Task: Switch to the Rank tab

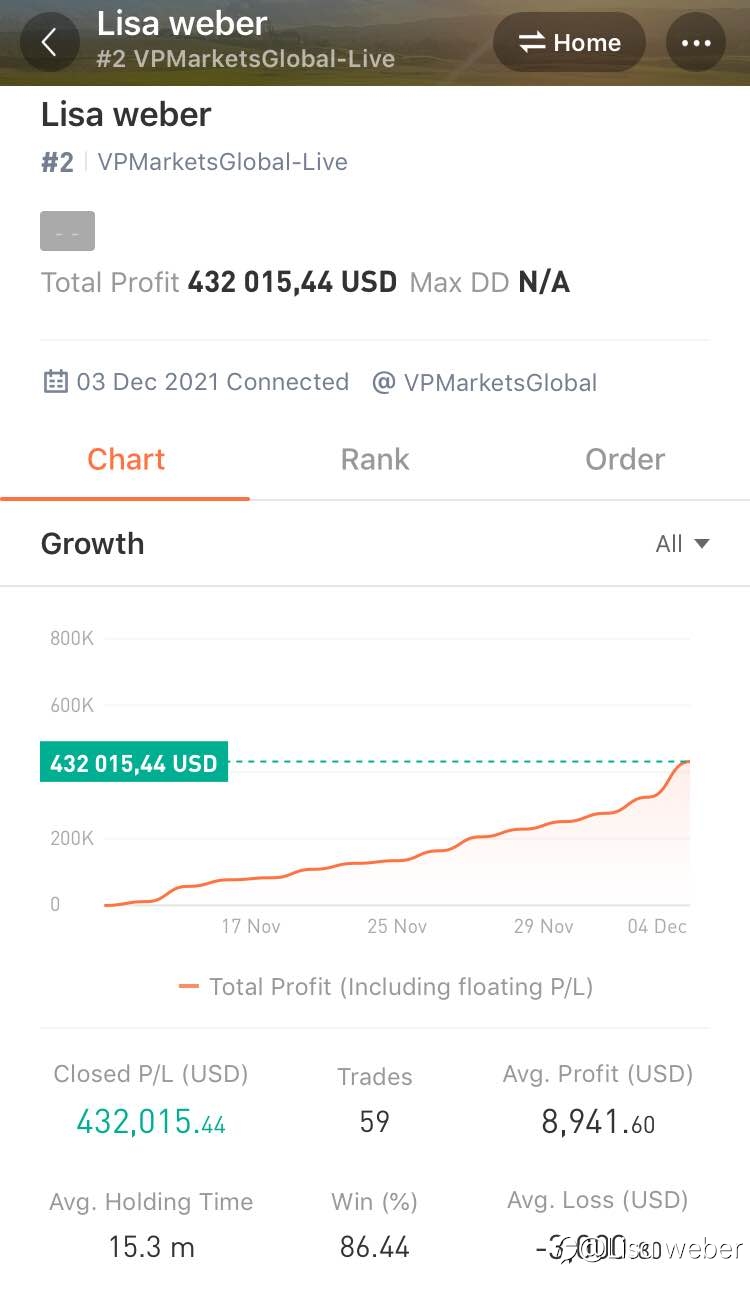Action: (x=375, y=459)
